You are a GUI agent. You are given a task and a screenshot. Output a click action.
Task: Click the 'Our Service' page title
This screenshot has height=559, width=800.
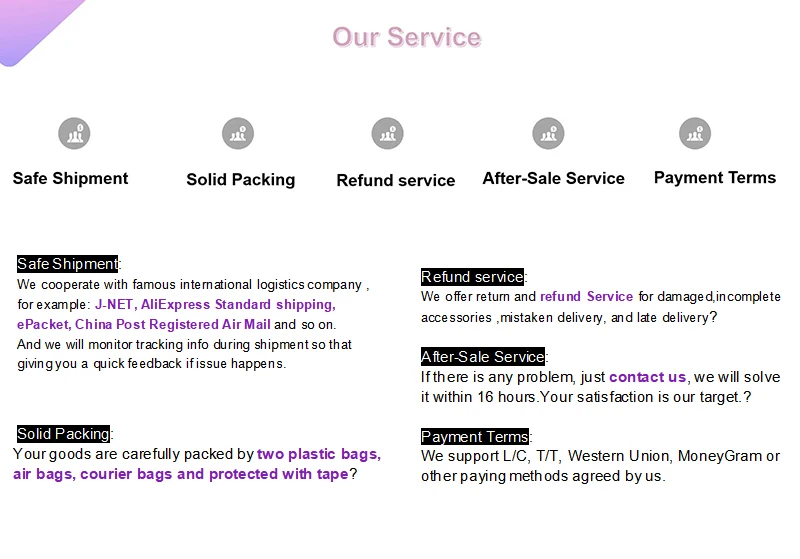click(407, 37)
